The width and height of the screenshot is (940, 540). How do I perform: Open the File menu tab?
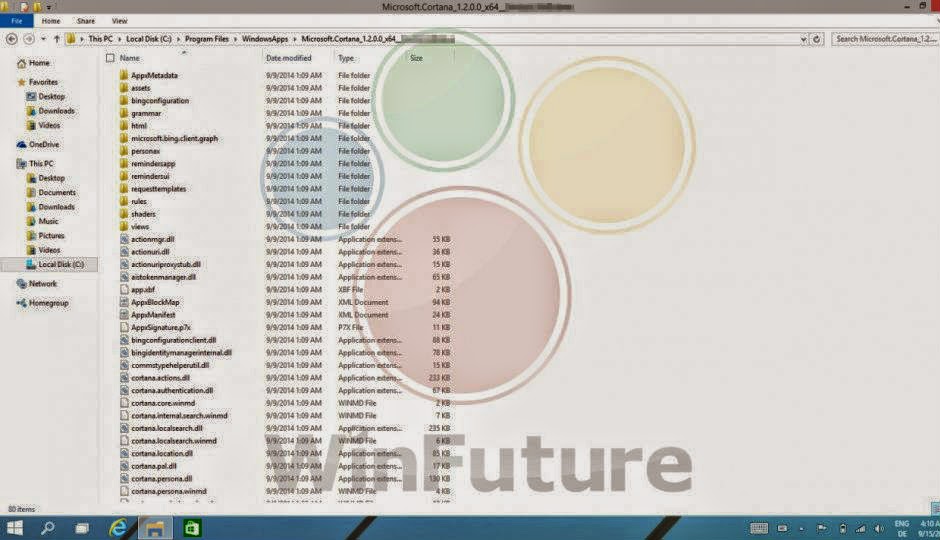tap(17, 21)
